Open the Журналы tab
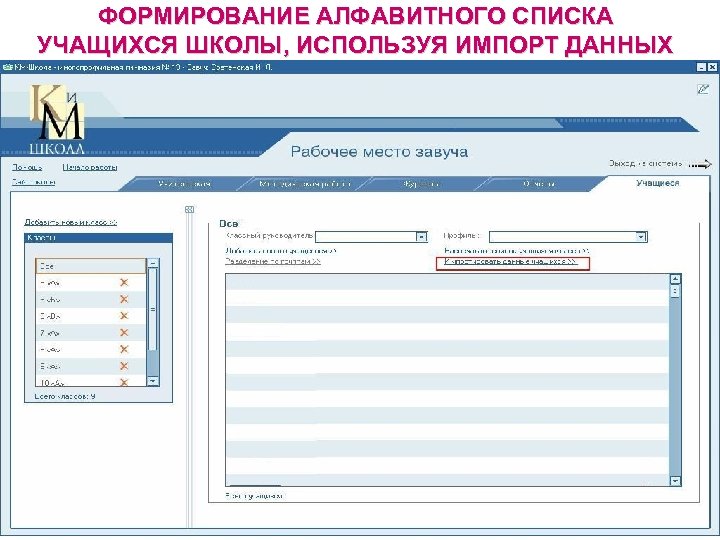Image resolution: width=720 pixels, height=540 pixels. [x=420, y=184]
